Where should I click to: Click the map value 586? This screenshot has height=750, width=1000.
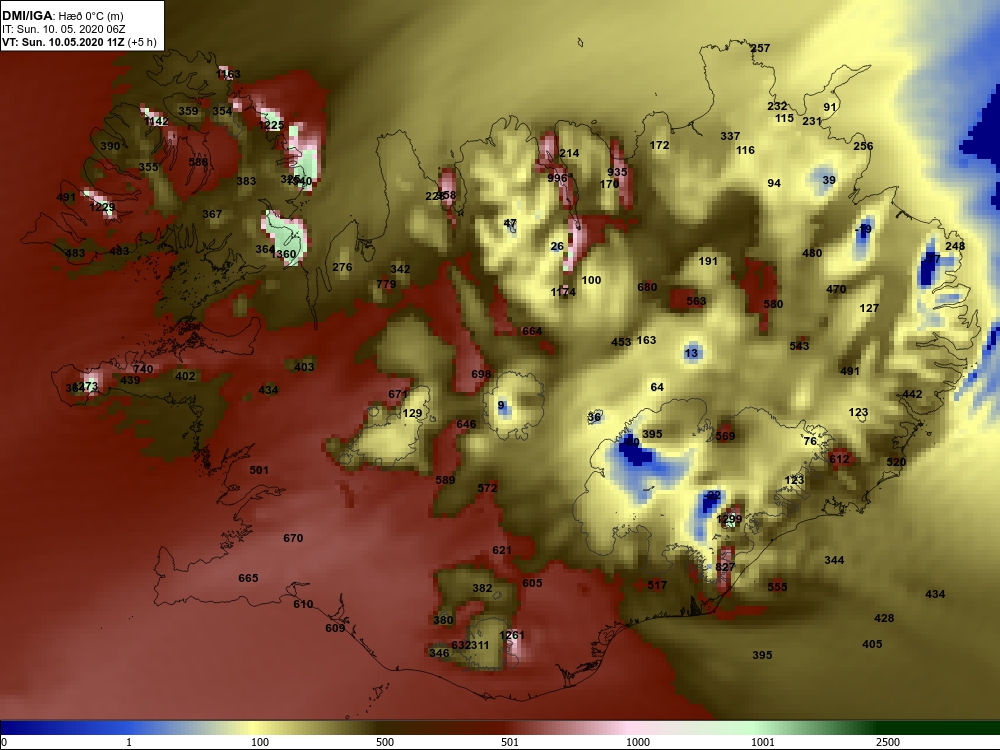click(x=198, y=162)
